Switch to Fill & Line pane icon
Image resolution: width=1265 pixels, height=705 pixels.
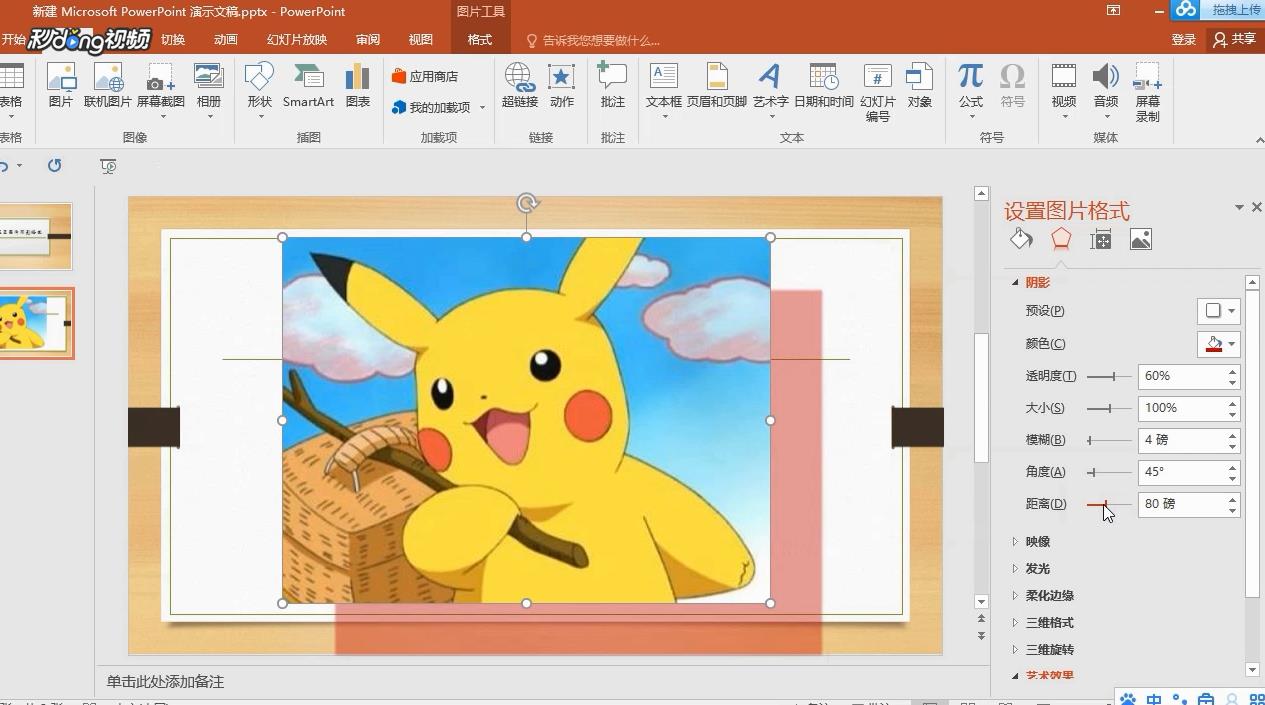[x=1021, y=239]
